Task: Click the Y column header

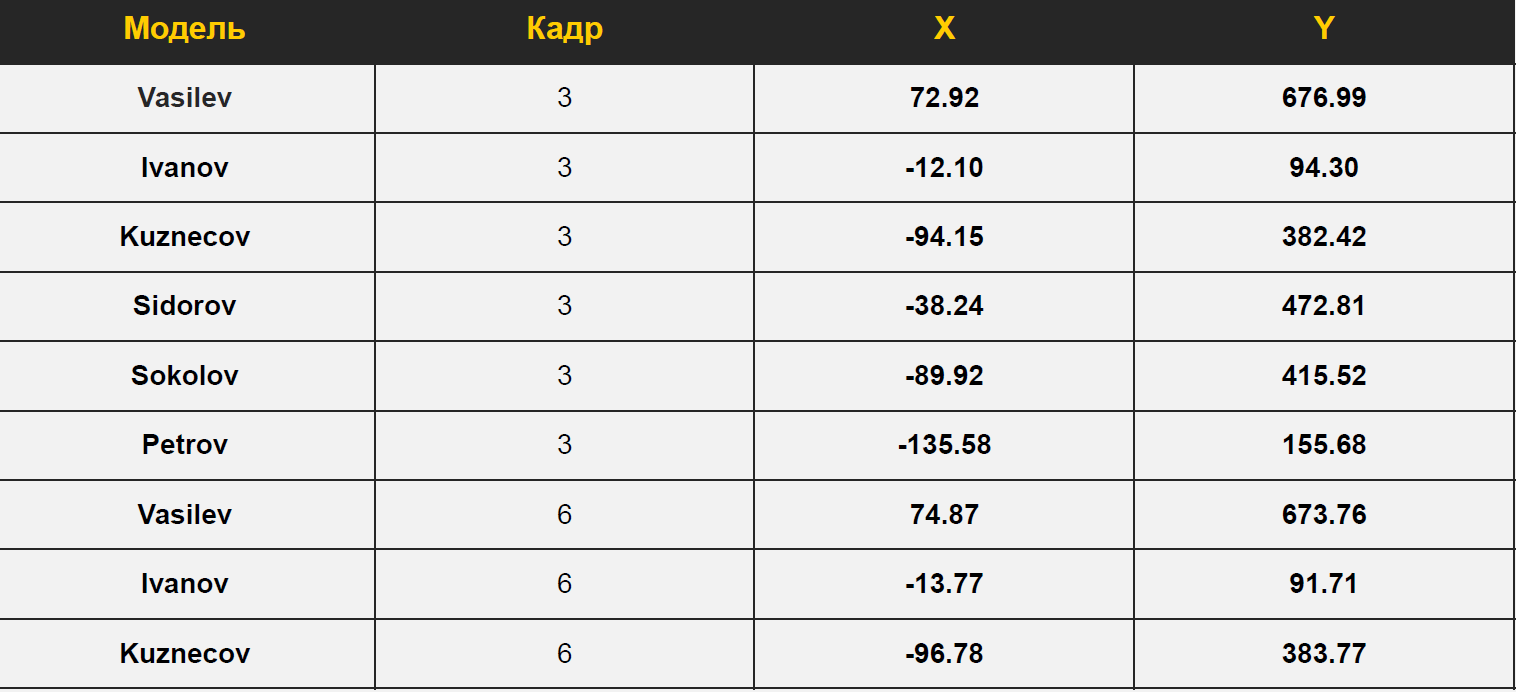Action: coord(1323,29)
